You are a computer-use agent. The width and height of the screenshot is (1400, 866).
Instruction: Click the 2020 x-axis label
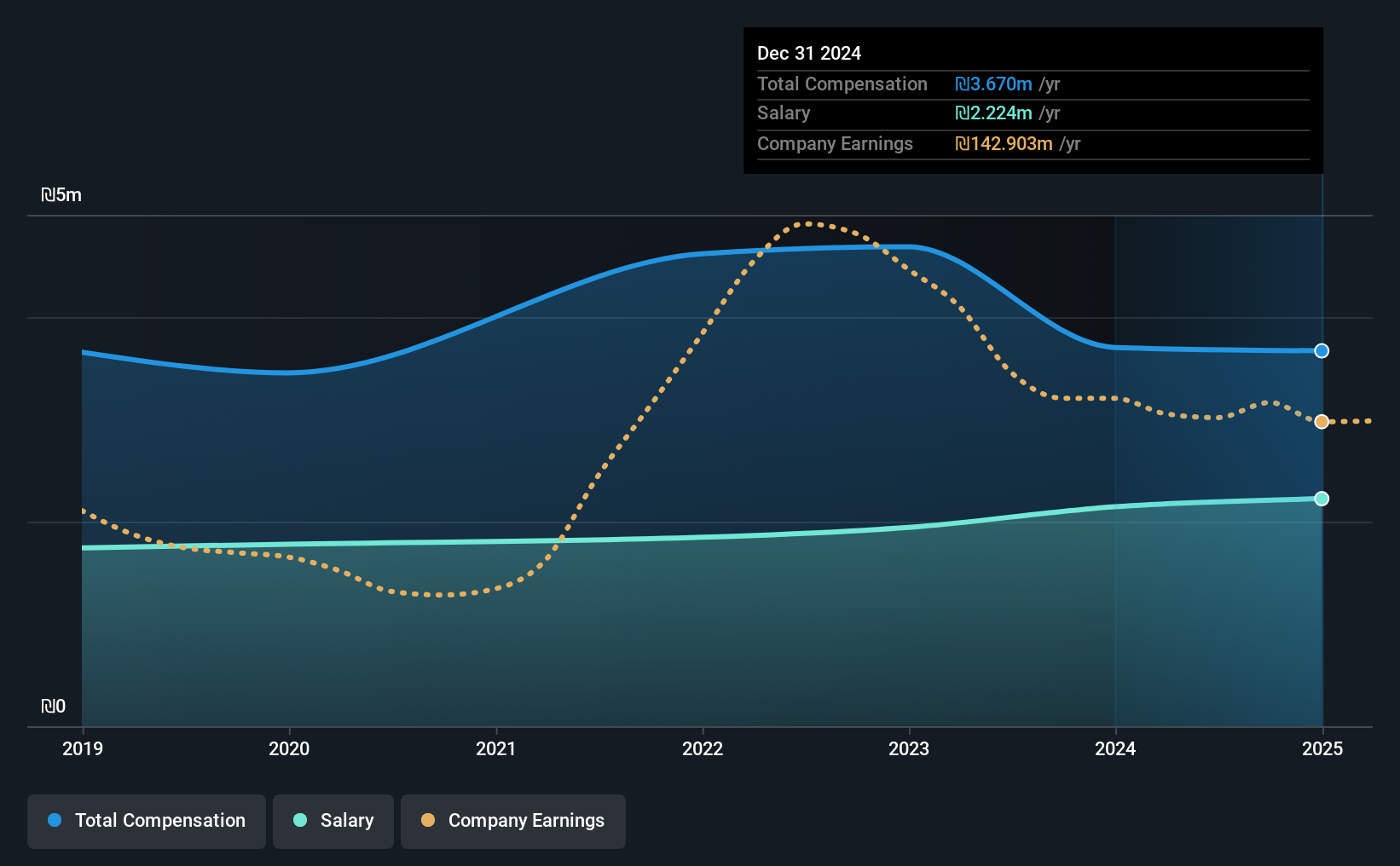pos(289,748)
